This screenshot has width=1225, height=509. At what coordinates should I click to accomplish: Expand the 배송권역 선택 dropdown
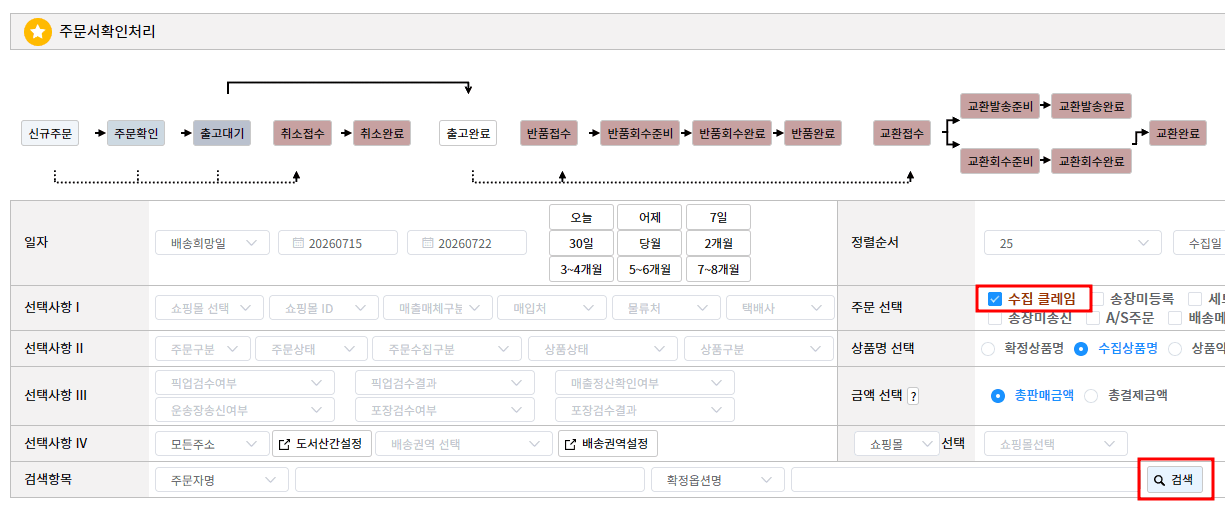(x=464, y=444)
